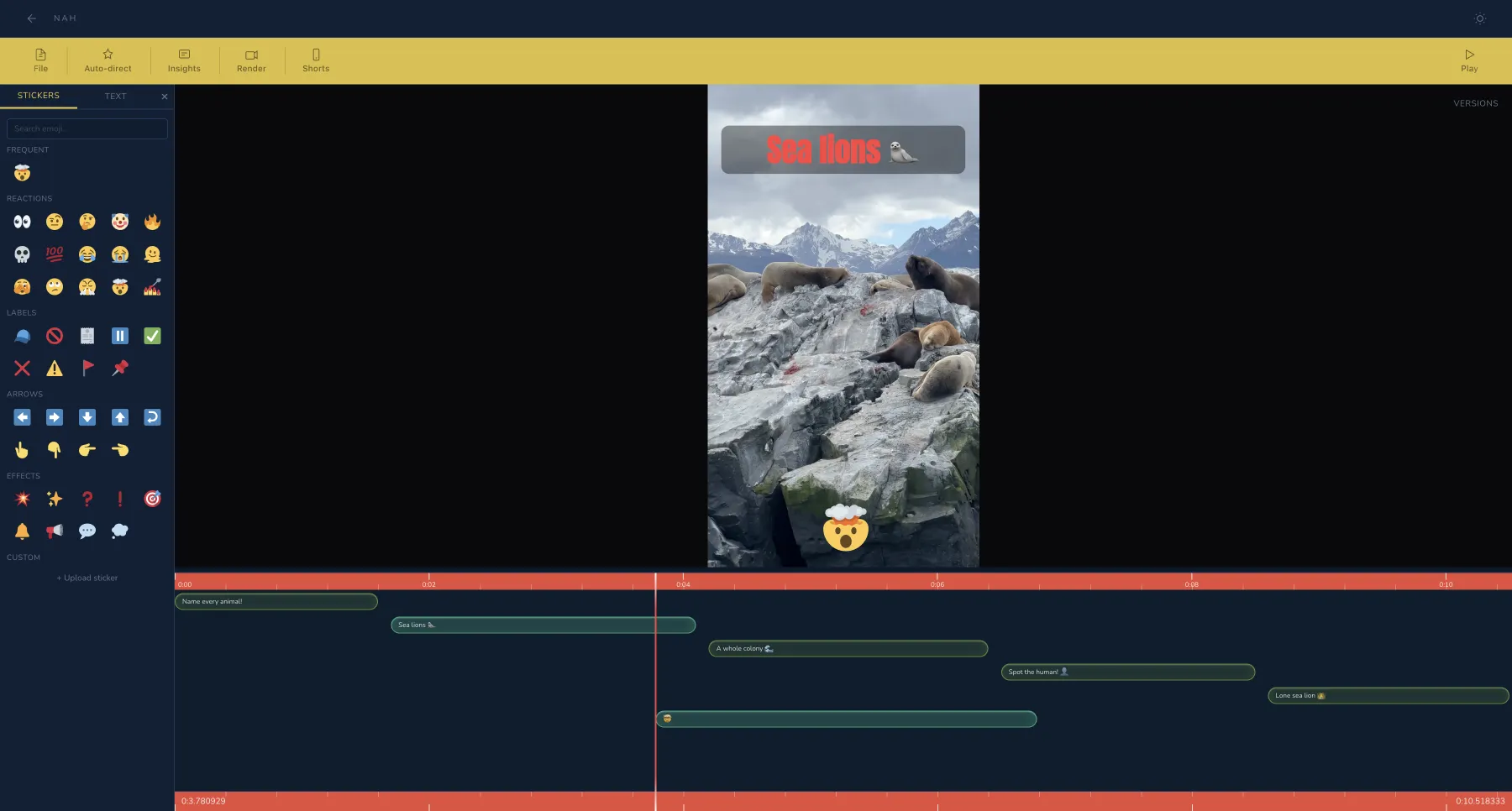Open the Insights panel
The image size is (1512, 811).
pyautogui.click(x=184, y=60)
